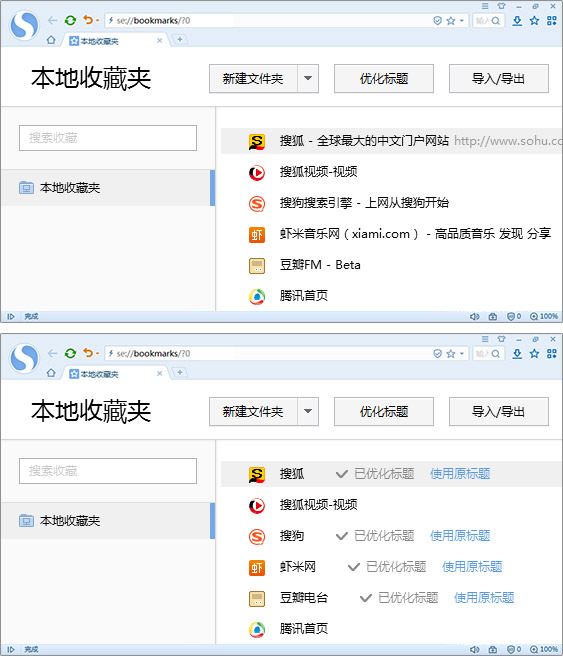Open the apps grid icon in the lower window
563x656 pixels.
pos(552,354)
